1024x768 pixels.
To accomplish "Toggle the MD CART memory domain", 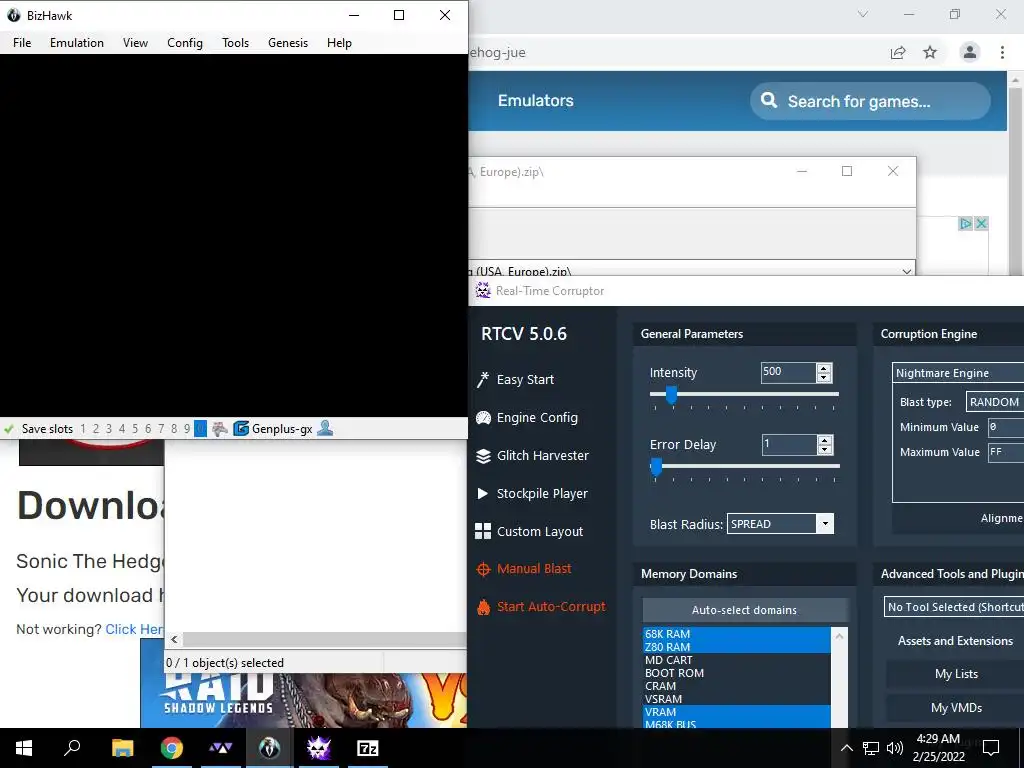I will click(x=737, y=660).
